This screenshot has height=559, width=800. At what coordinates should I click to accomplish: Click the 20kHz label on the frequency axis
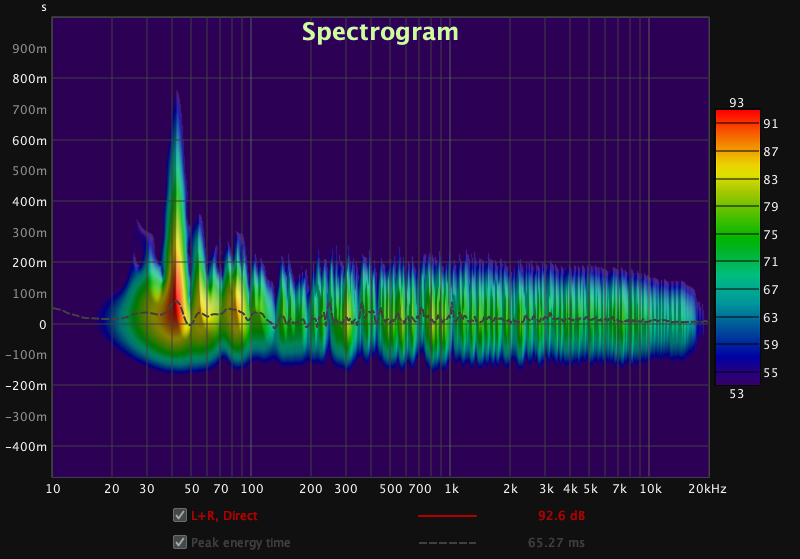coord(706,489)
